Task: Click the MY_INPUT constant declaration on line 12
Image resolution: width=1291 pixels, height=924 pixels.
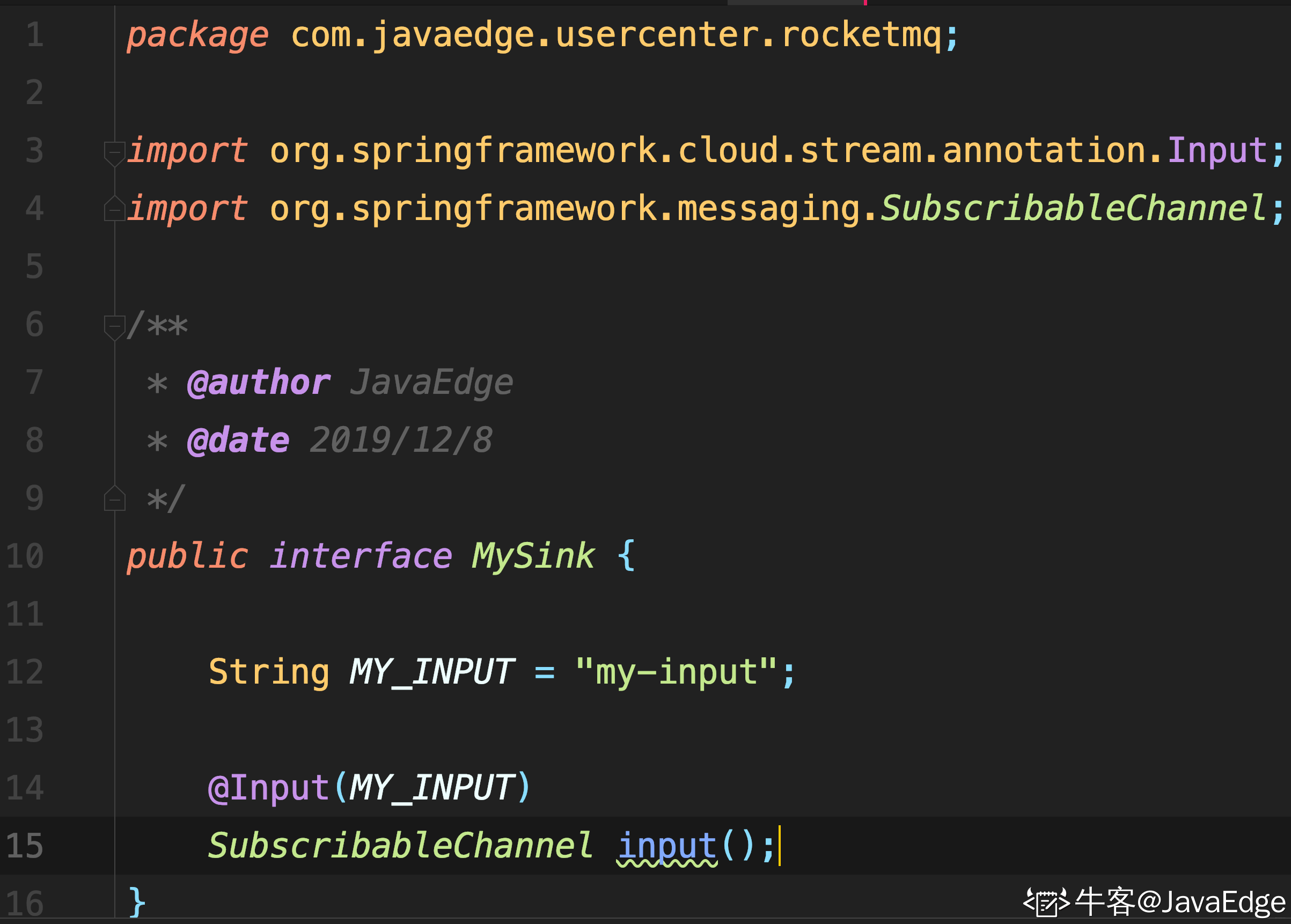Action: [x=431, y=672]
